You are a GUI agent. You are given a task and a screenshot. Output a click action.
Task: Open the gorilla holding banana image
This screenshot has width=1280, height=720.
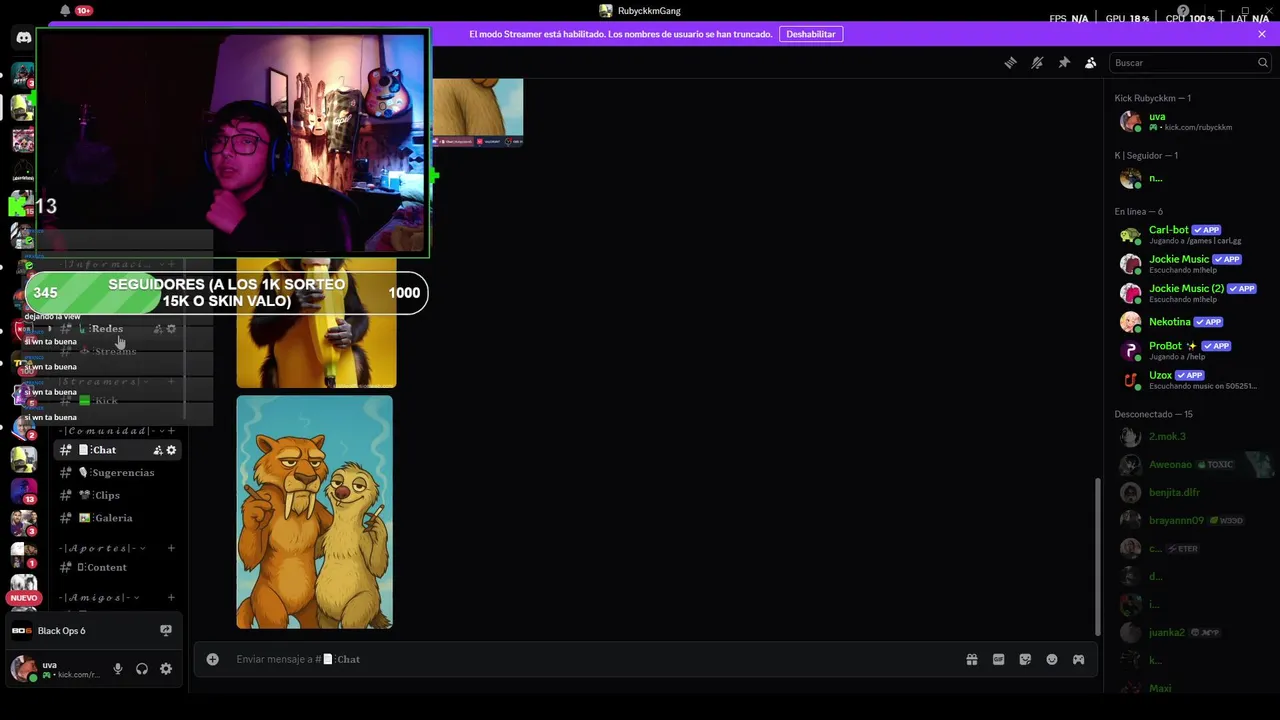tap(316, 323)
